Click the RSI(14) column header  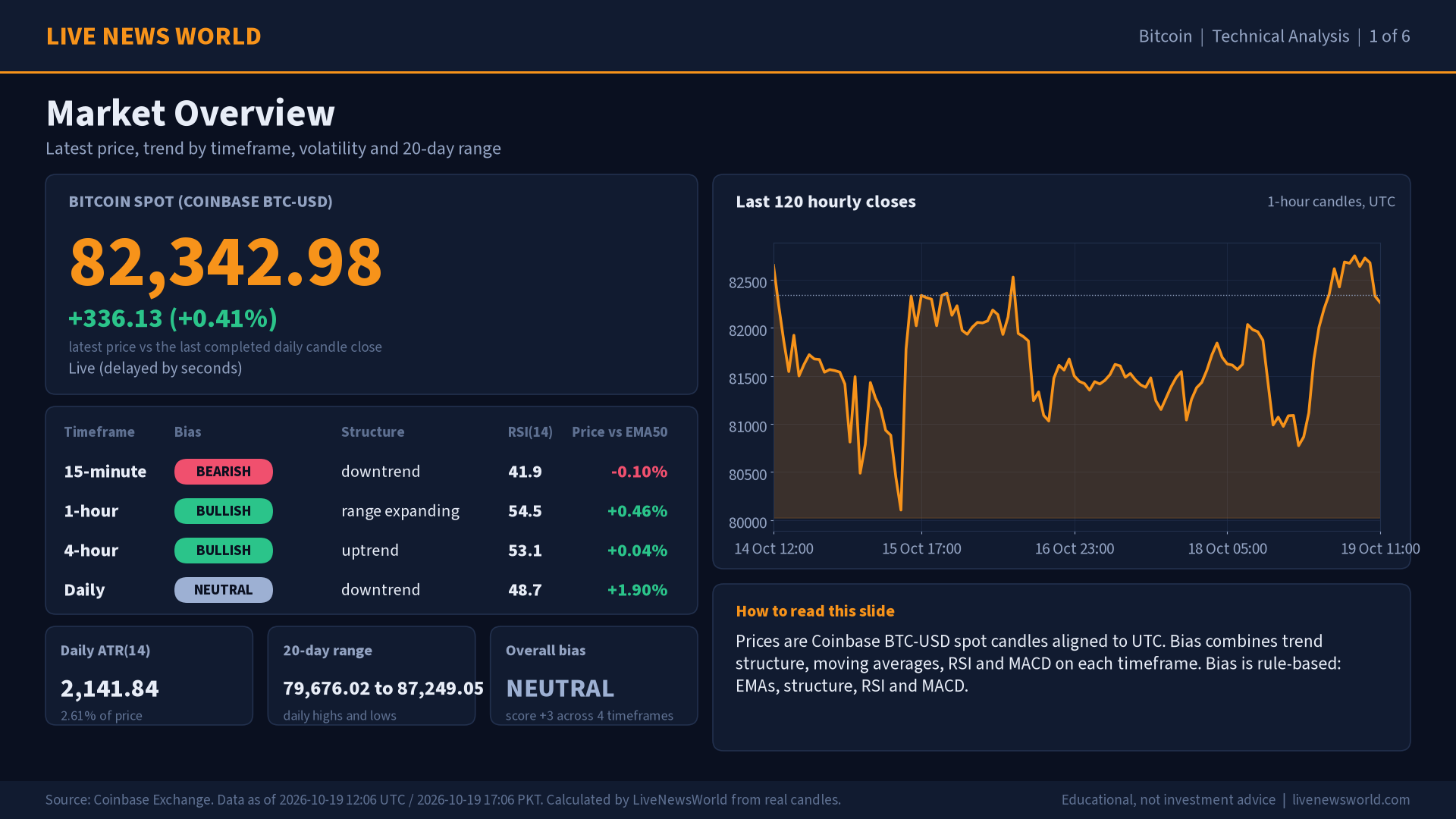(530, 432)
